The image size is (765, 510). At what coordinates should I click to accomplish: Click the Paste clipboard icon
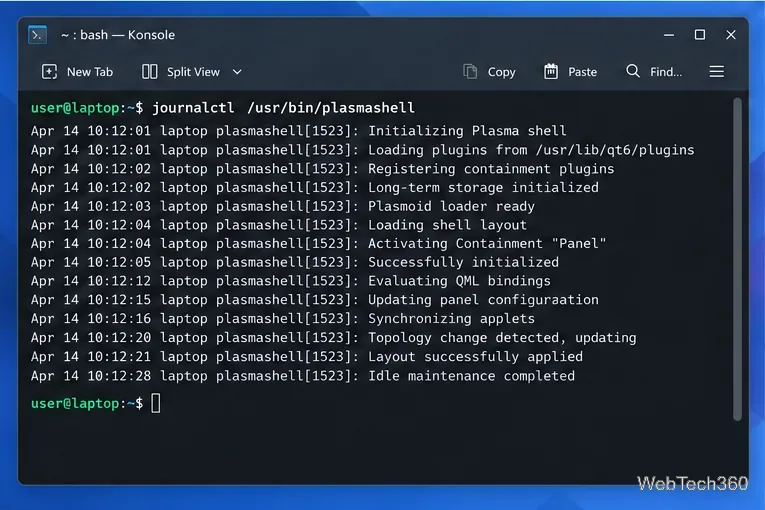[x=551, y=72]
